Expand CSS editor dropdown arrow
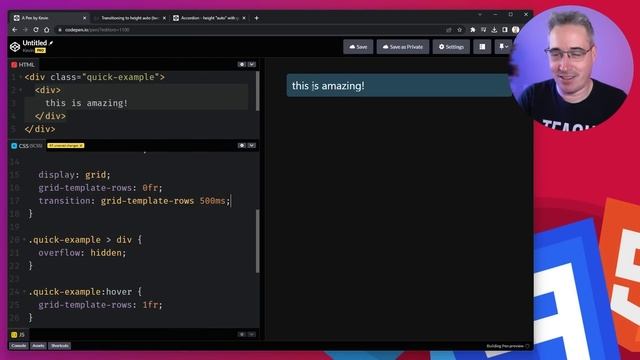 point(252,145)
